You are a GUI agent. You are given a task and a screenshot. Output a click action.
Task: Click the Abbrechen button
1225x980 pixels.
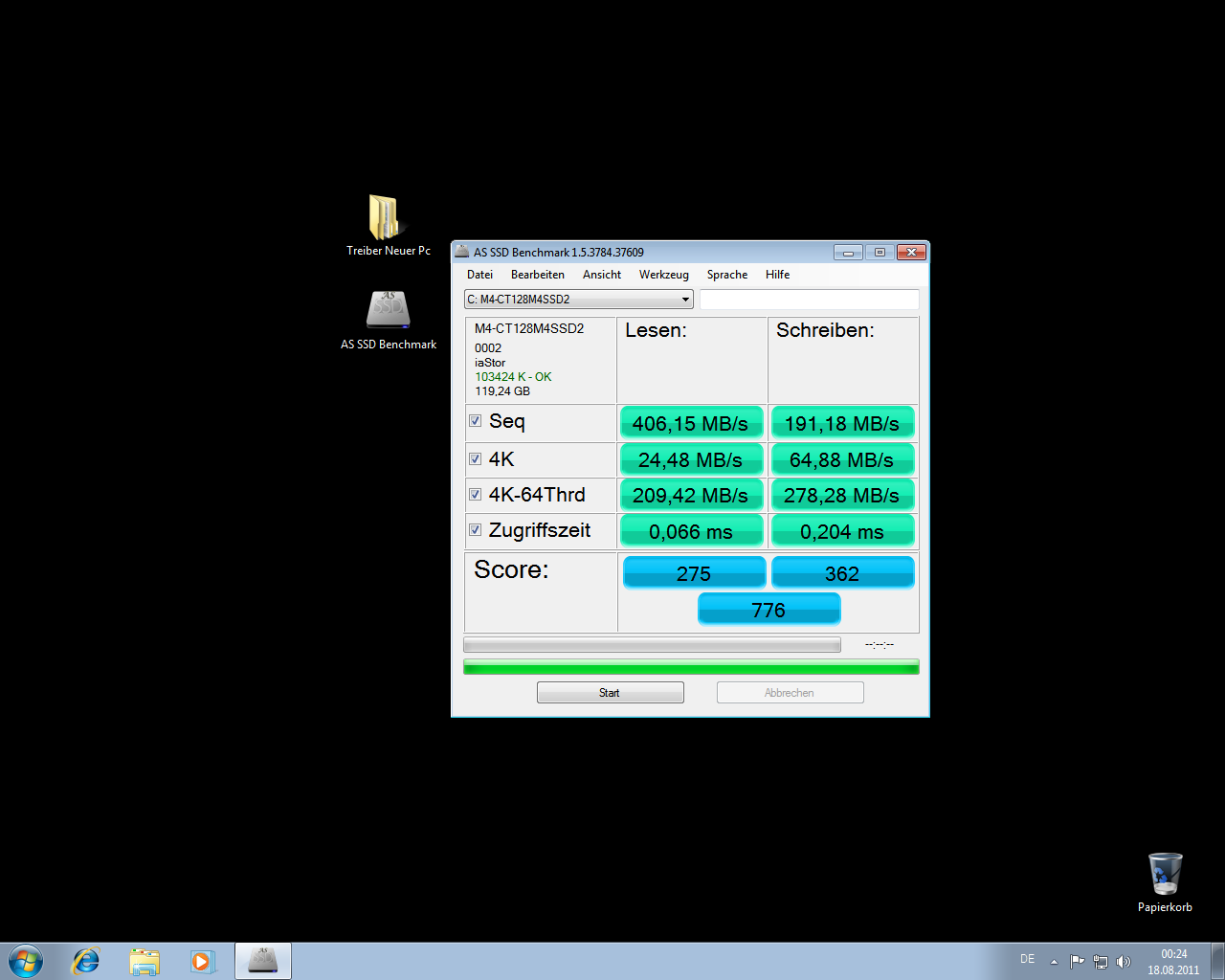(790, 693)
